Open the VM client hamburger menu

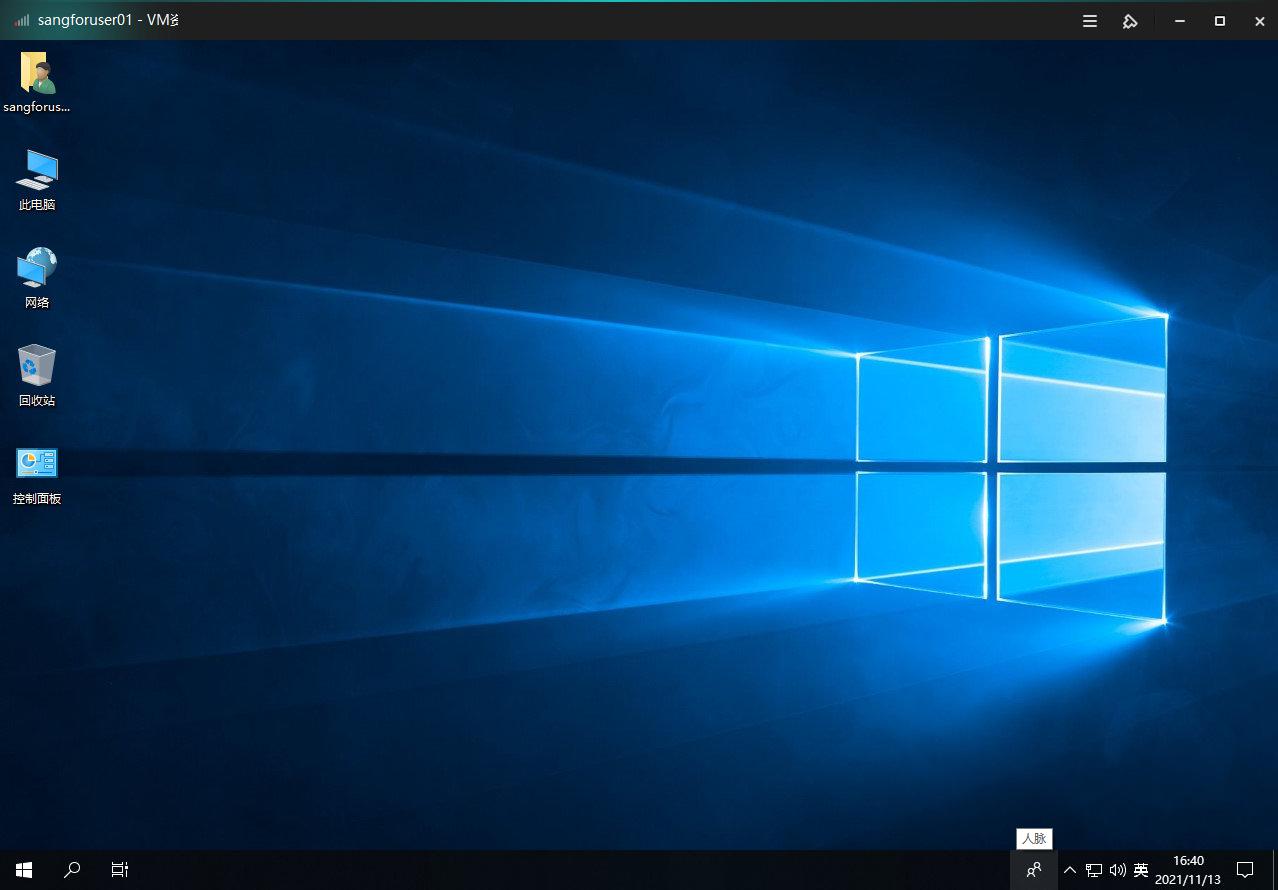click(x=1090, y=21)
